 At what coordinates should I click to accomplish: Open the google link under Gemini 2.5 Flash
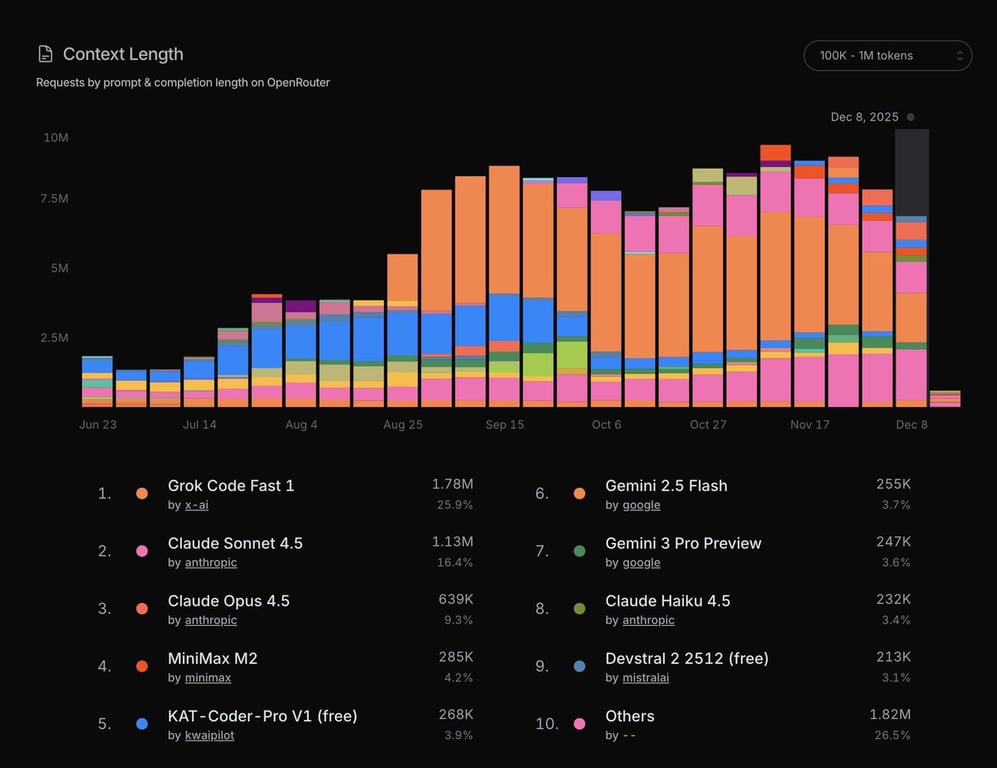coord(641,505)
